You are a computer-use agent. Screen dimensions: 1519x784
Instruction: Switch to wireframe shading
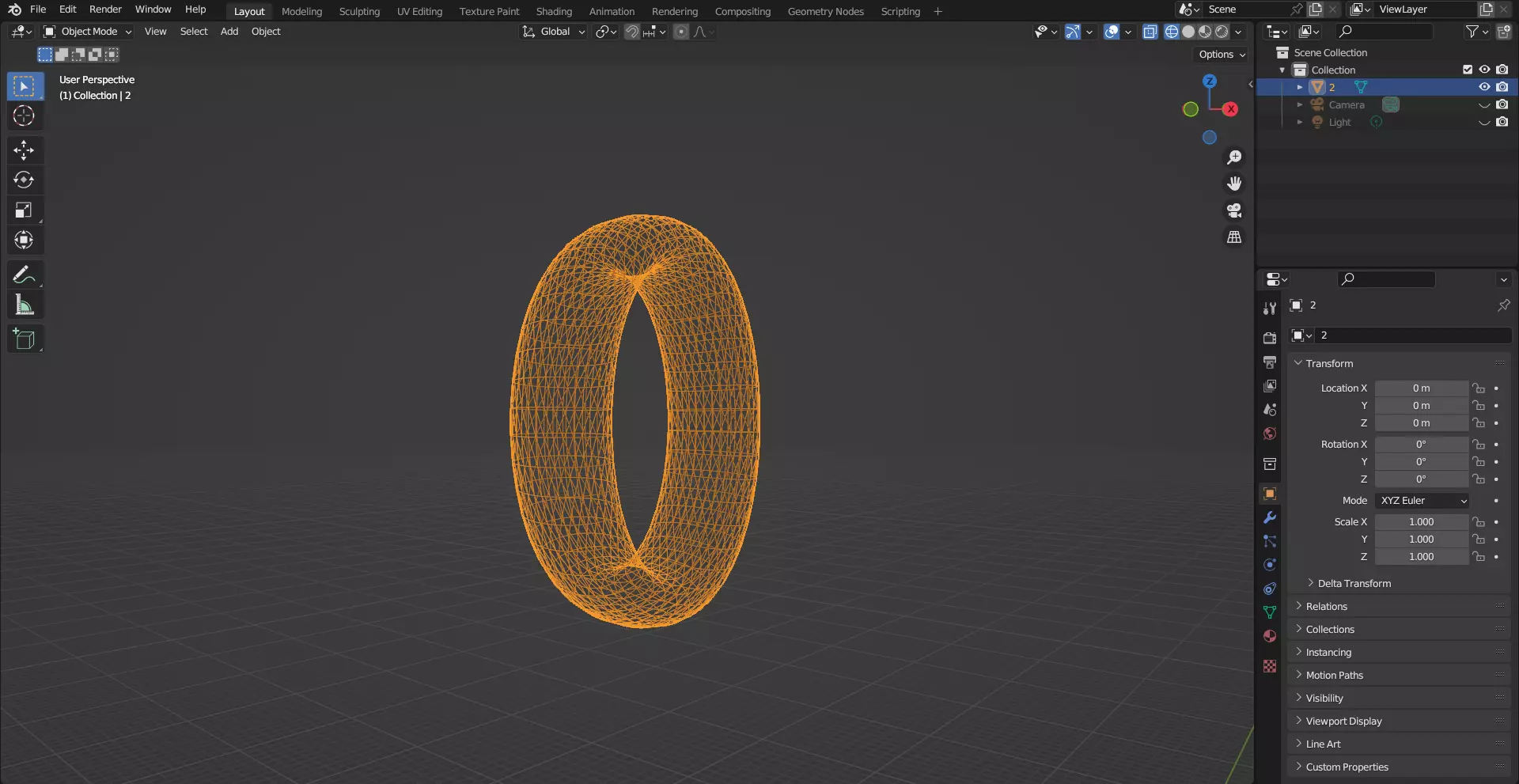pos(1172,32)
